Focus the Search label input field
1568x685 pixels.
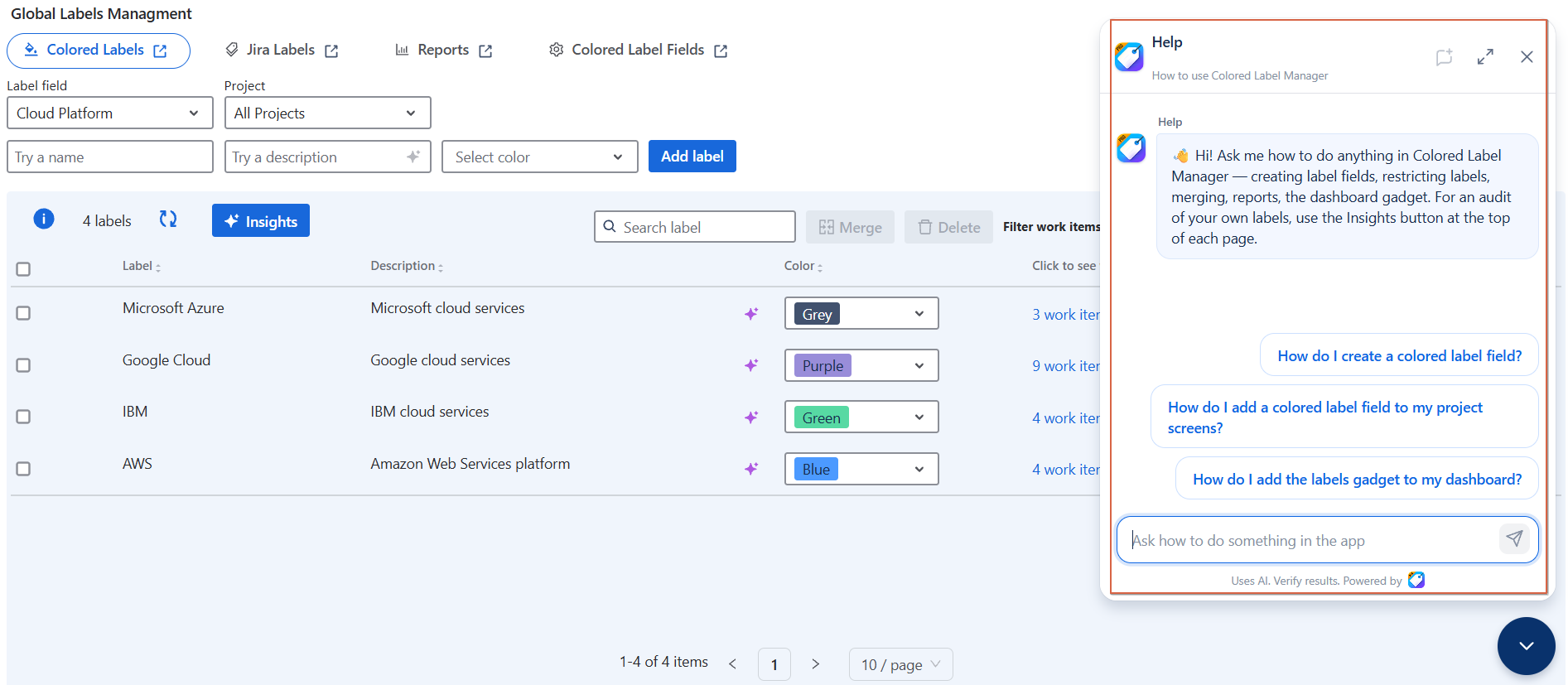pyautogui.click(x=695, y=227)
